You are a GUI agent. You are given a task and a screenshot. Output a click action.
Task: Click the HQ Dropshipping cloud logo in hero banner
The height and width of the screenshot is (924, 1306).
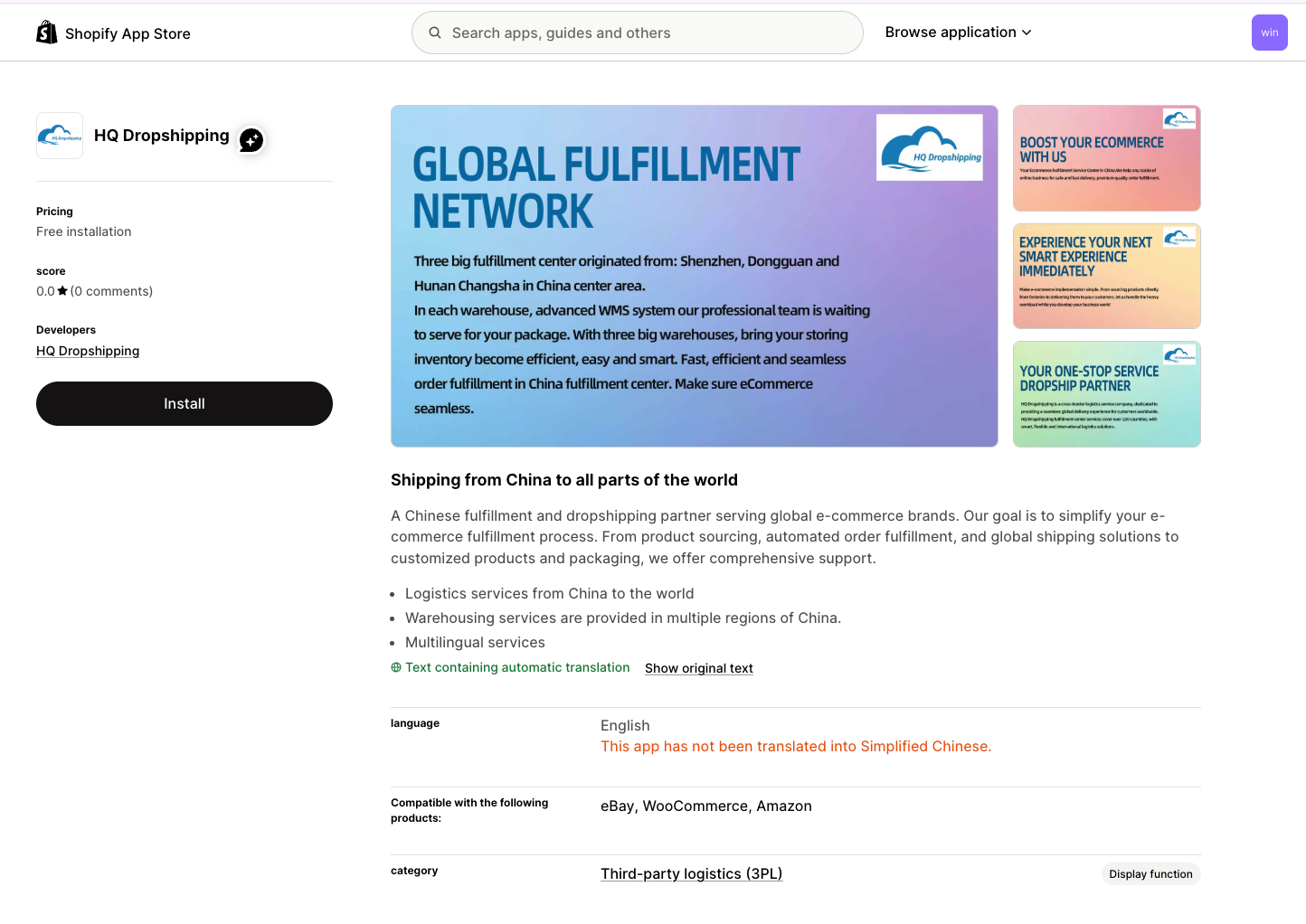pos(929,146)
